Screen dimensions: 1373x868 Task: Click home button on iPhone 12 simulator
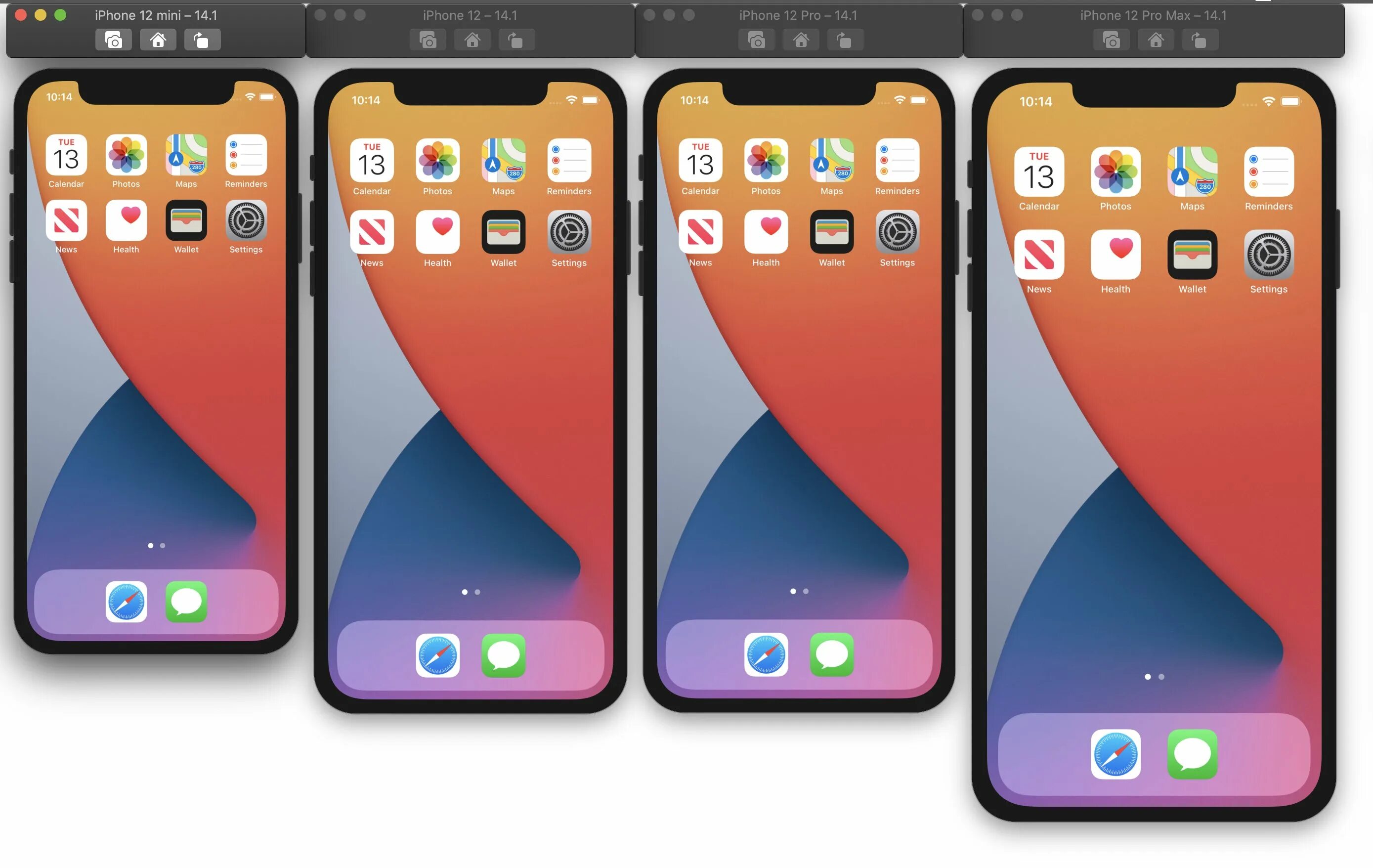472,39
